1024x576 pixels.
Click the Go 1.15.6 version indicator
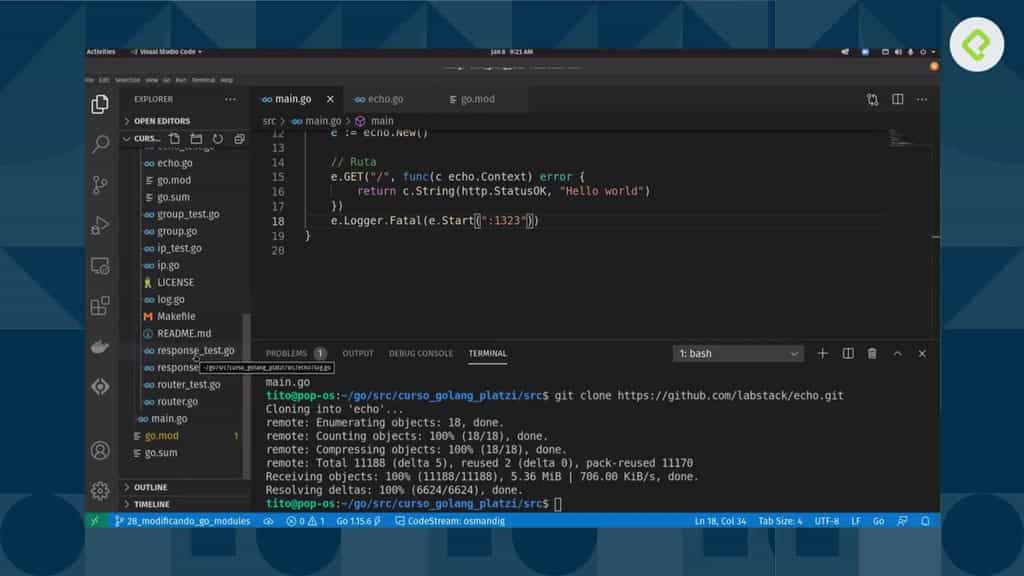[x=358, y=521]
